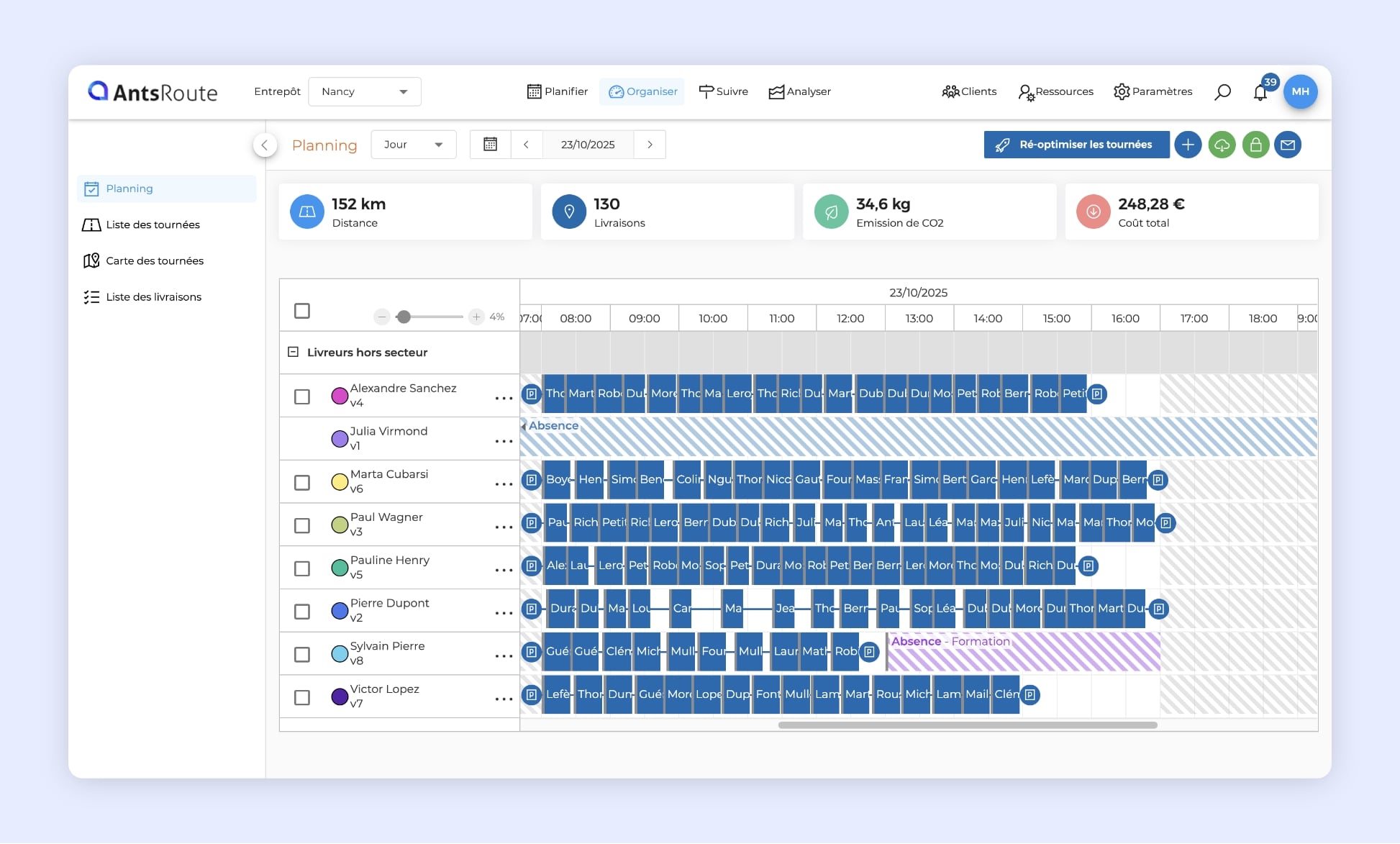Open three-dot menu for Marta Cubarsi
The image size is (1400, 844).
pos(504,484)
